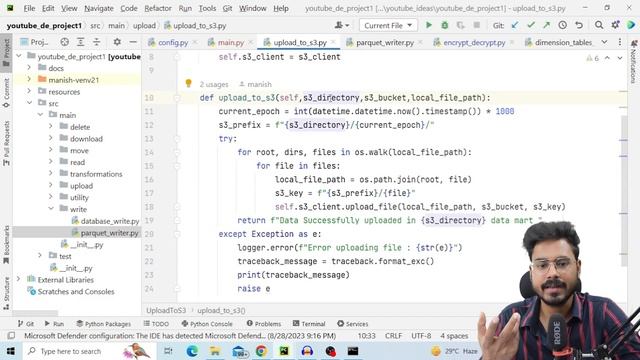Click the Windows Start button
This screenshot has height=360, width=640.
click(x=10, y=351)
